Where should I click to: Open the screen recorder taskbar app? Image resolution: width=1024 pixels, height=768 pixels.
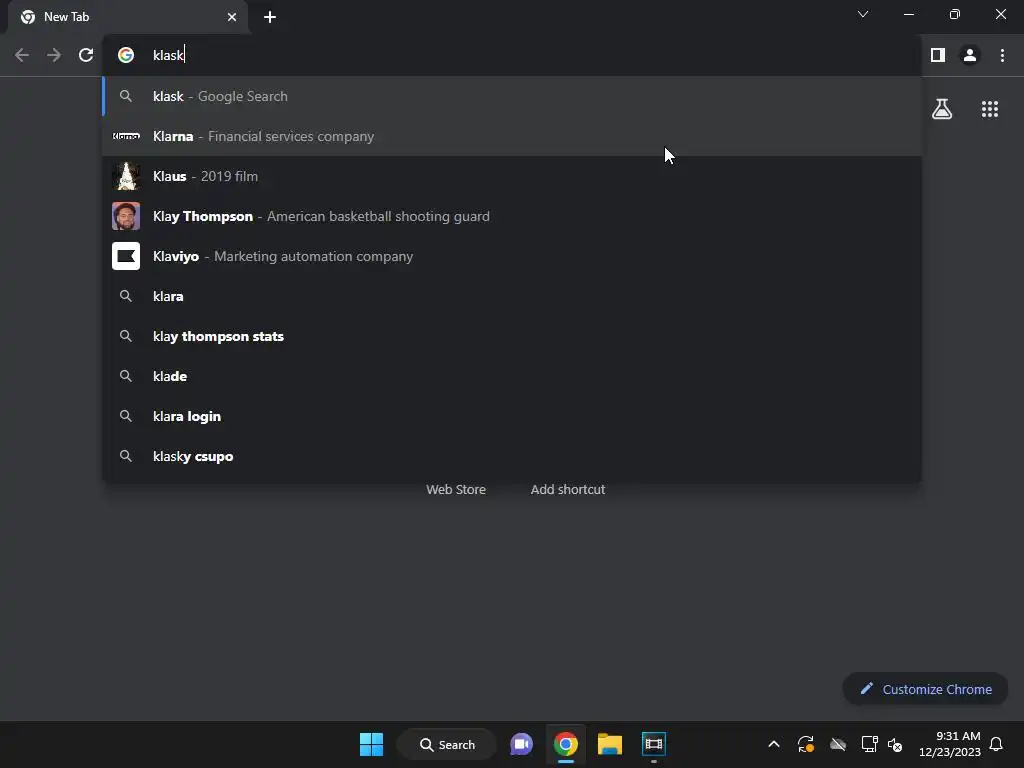pyautogui.click(x=654, y=744)
